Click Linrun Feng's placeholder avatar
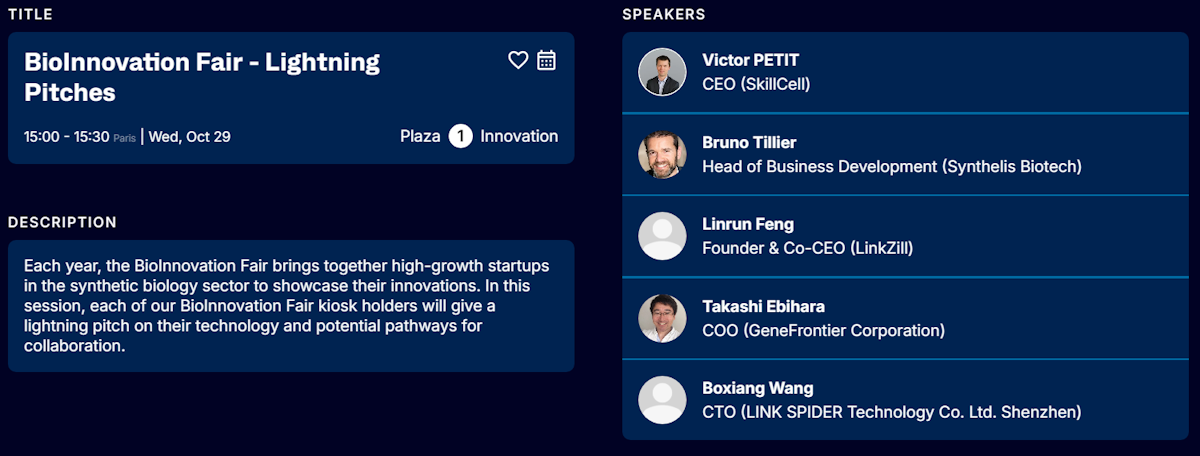This screenshot has height=456, width=1200. tap(662, 236)
